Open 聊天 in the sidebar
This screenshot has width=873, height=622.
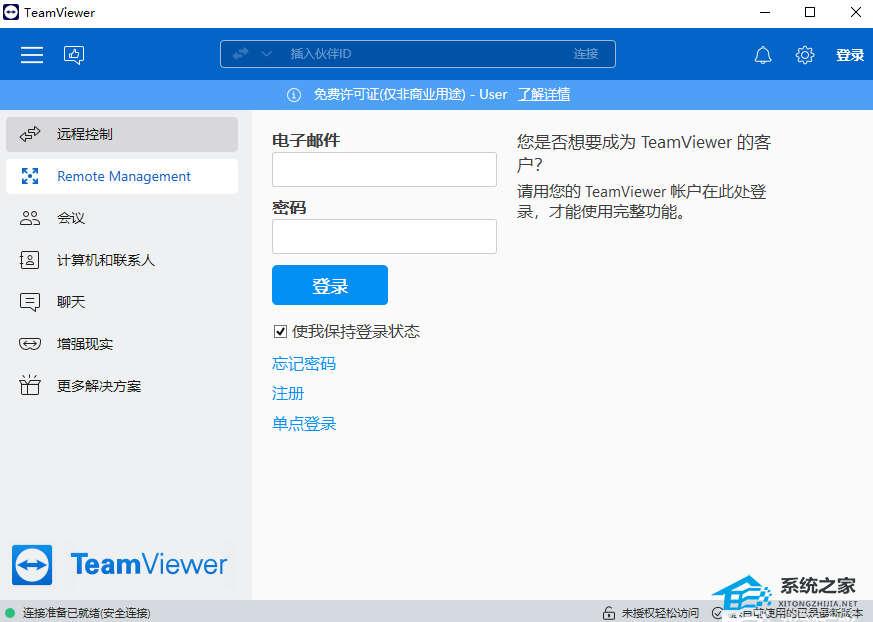coord(122,302)
